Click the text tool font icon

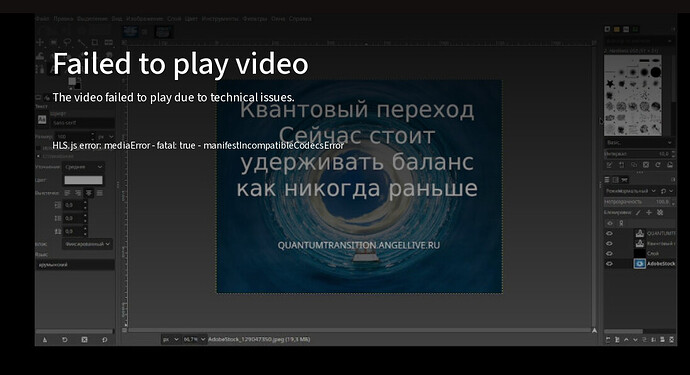[42, 119]
